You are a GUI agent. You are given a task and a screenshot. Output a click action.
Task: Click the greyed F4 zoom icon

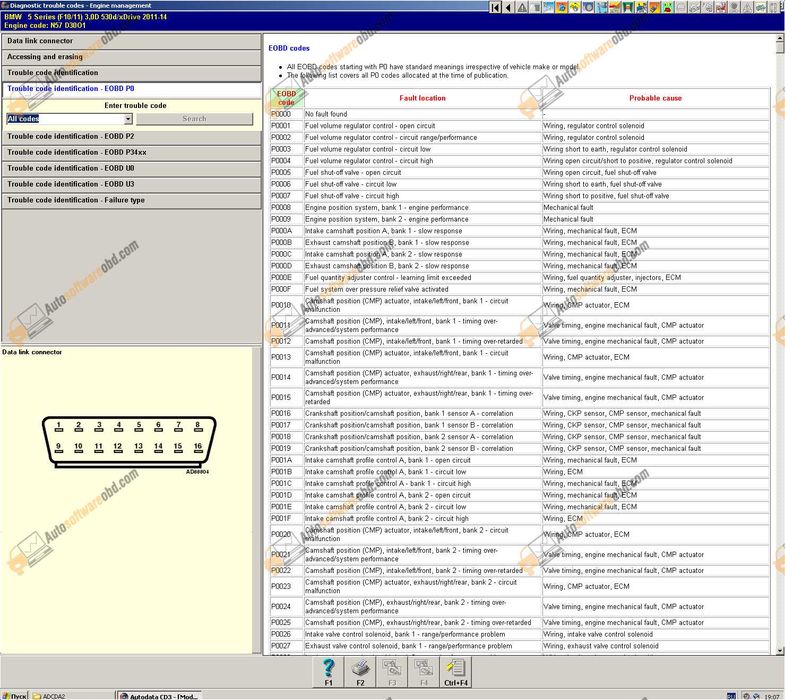point(424,671)
